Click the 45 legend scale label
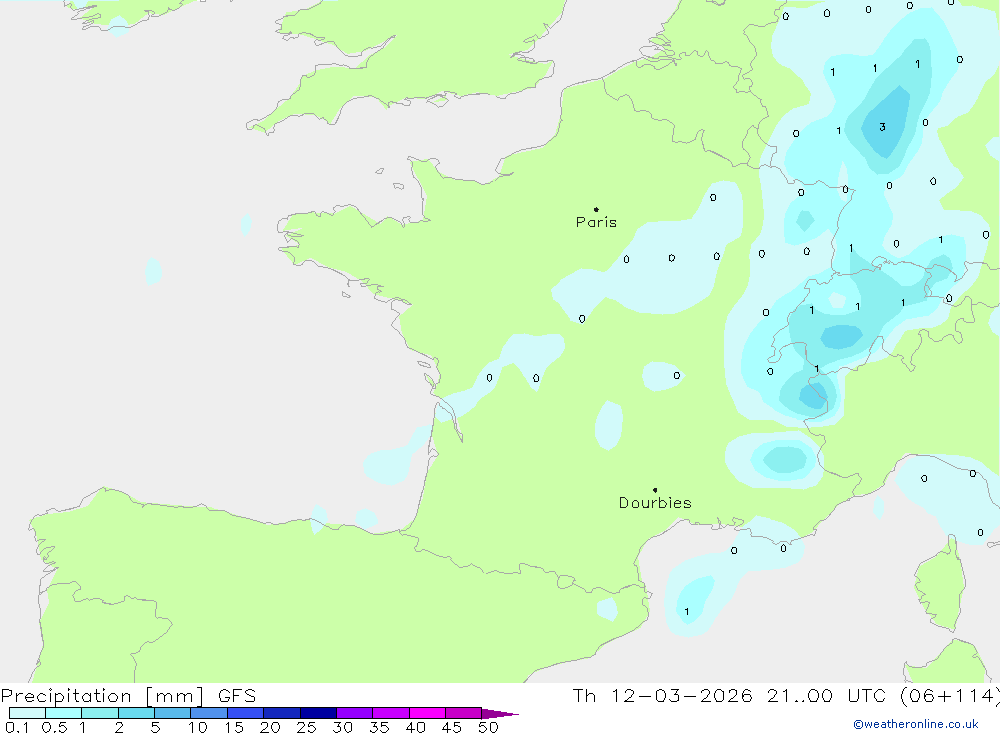This screenshot has height=733, width=1000. (452, 727)
